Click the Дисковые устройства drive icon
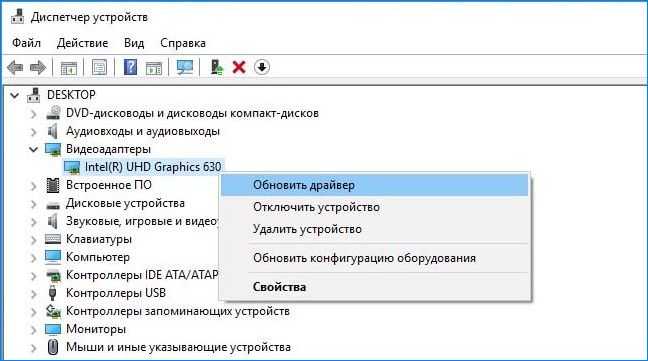This screenshot has width=648, height=361. pos(53,205)
